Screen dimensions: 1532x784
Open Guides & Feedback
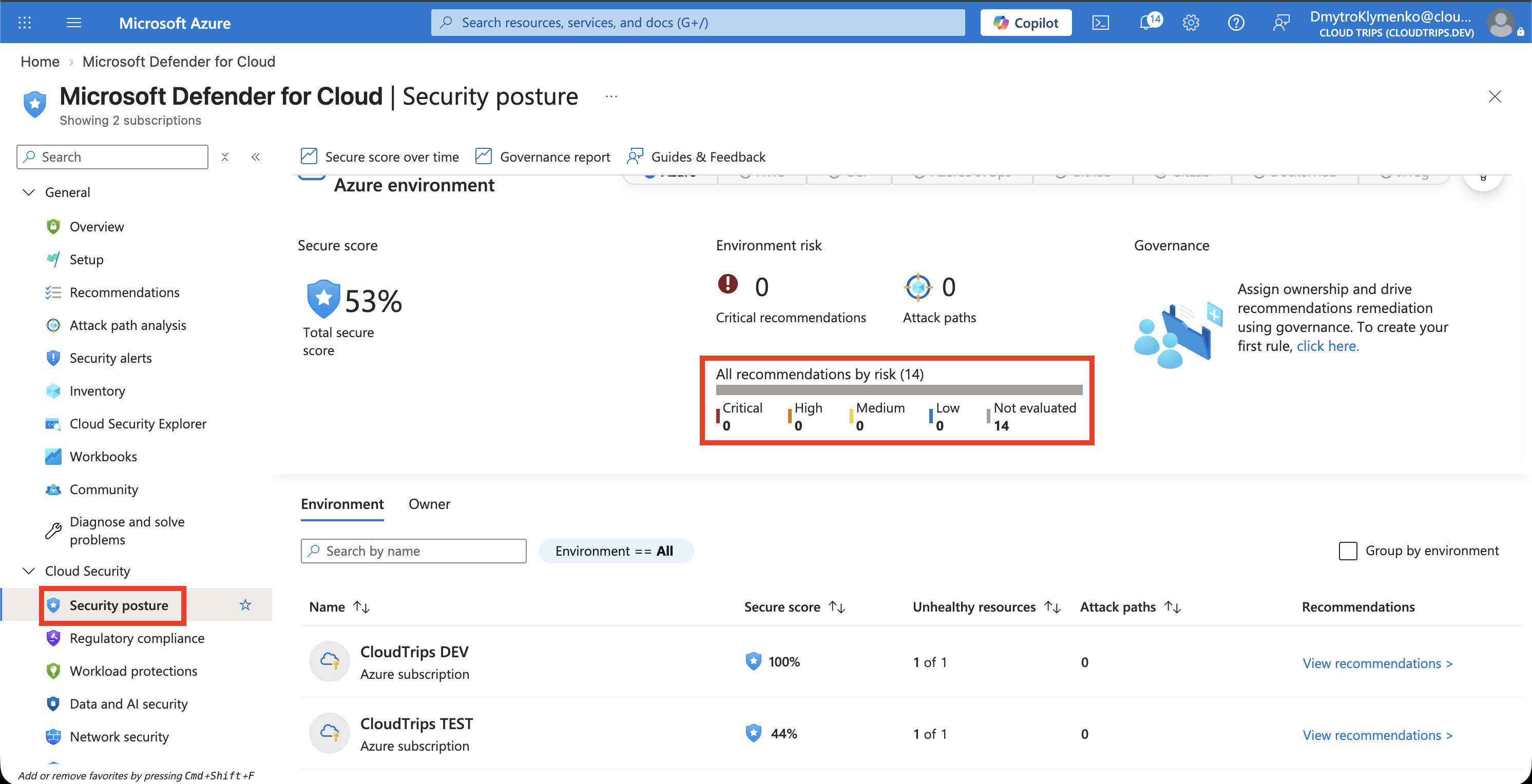(696, 157)
